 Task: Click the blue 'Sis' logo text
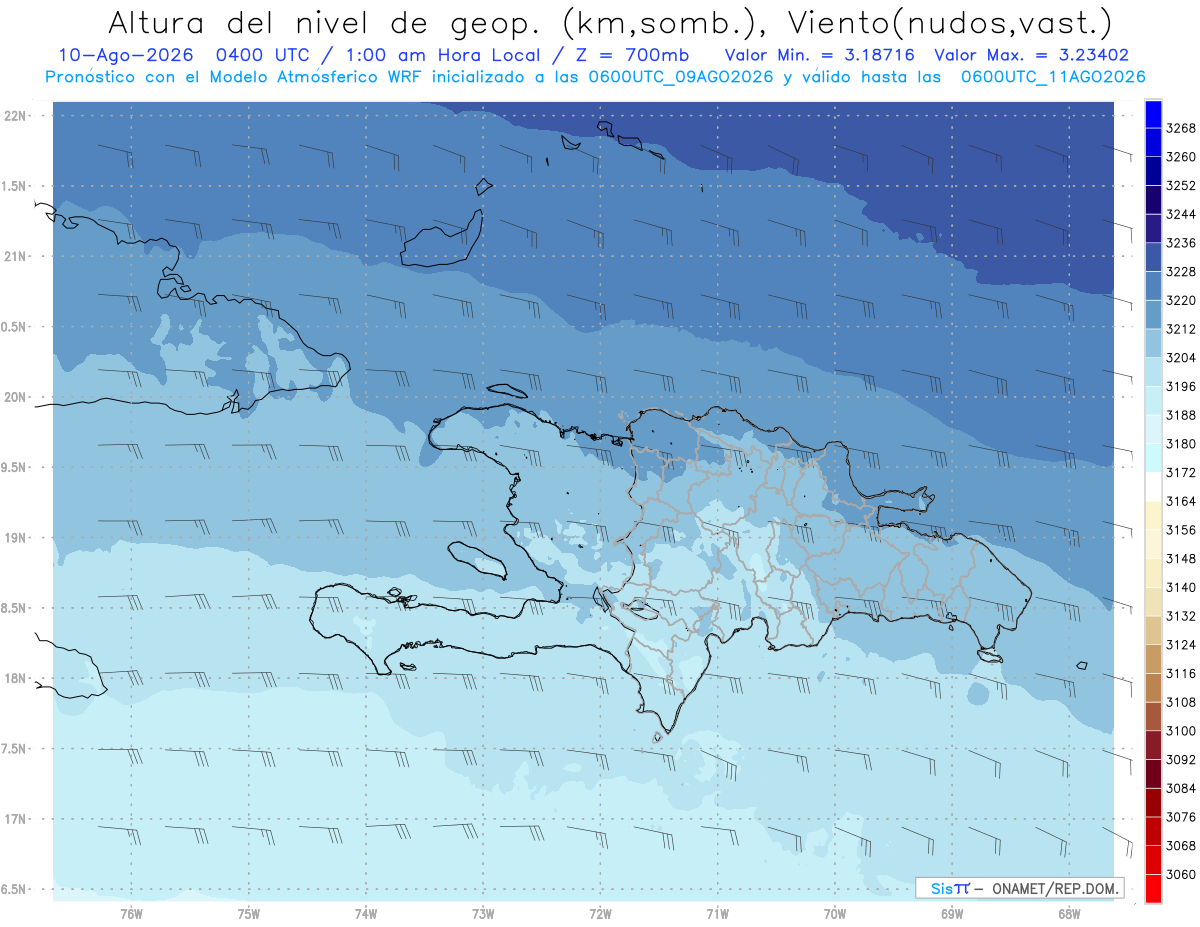(x=943, y=888)
